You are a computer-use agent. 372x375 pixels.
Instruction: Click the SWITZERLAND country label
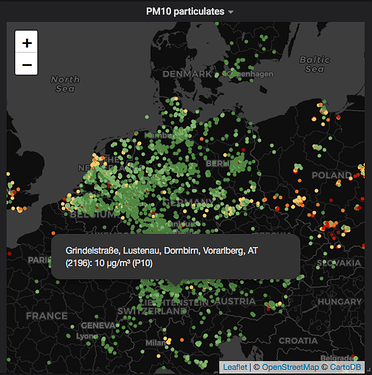pyautogui.click(x=152, y=311)
